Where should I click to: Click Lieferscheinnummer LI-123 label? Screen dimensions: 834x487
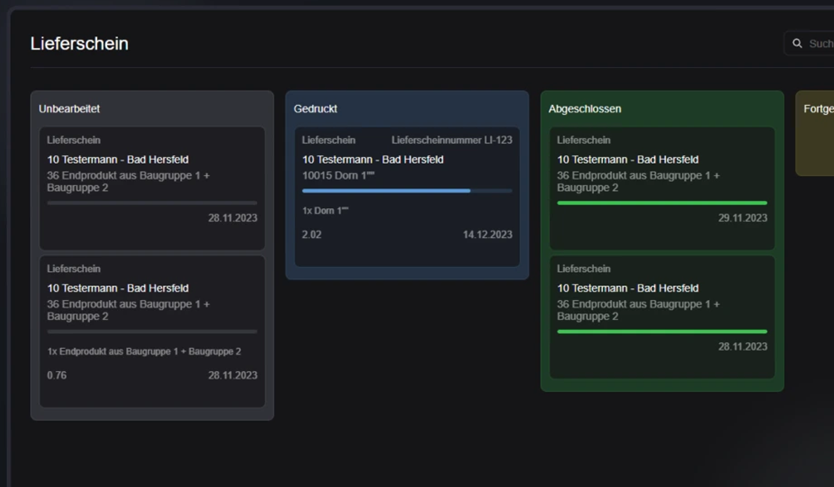coord(451,140)
